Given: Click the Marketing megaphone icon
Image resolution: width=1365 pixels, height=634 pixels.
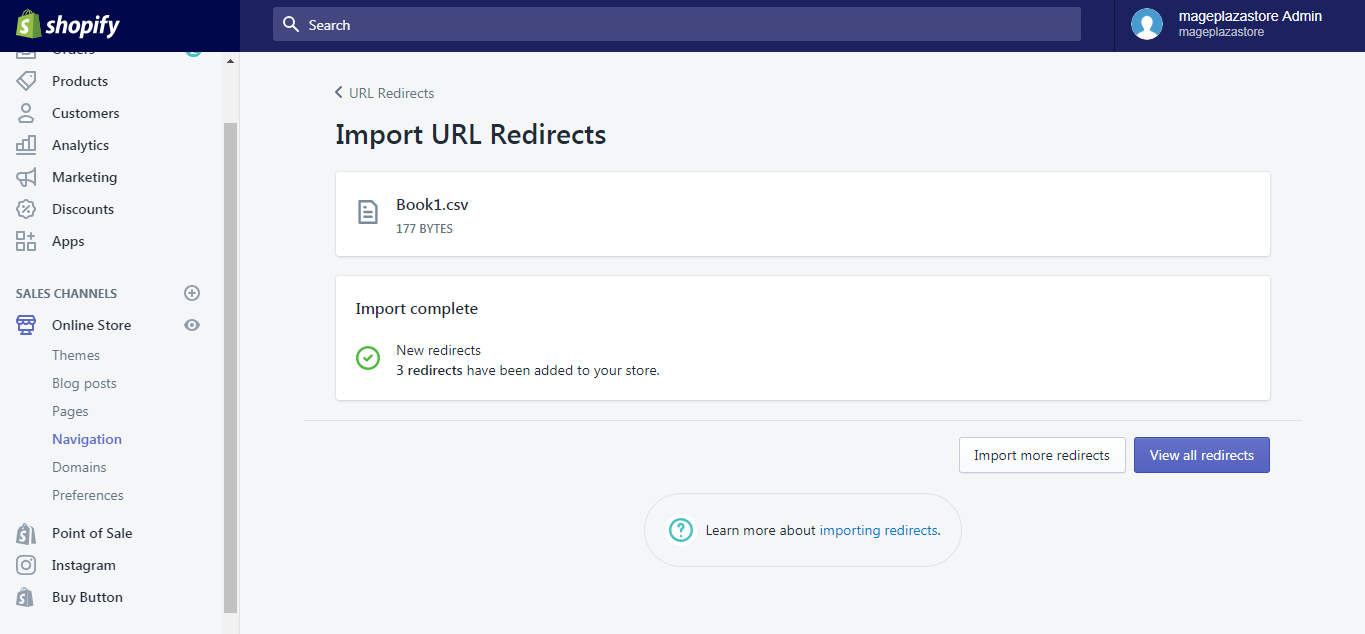Looking at the screenshot, I should pyautogui.click(x=26, y=177).
